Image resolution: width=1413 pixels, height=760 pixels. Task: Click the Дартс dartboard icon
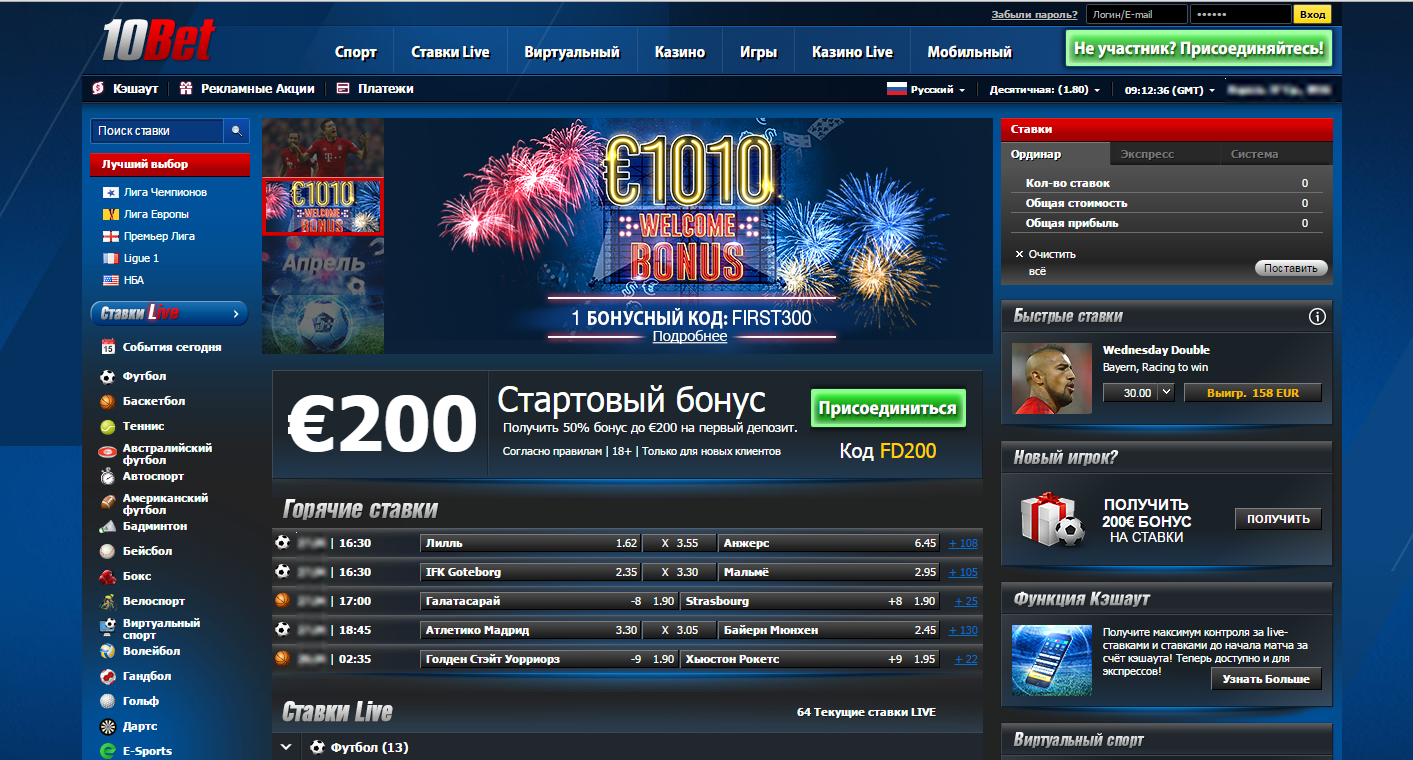tap(108, 727)
